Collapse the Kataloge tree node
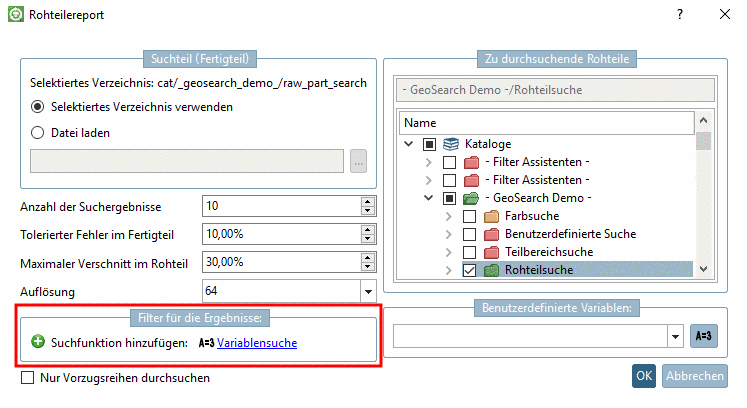This screenshot has width=747, height=408. click(x=409, y=143)
